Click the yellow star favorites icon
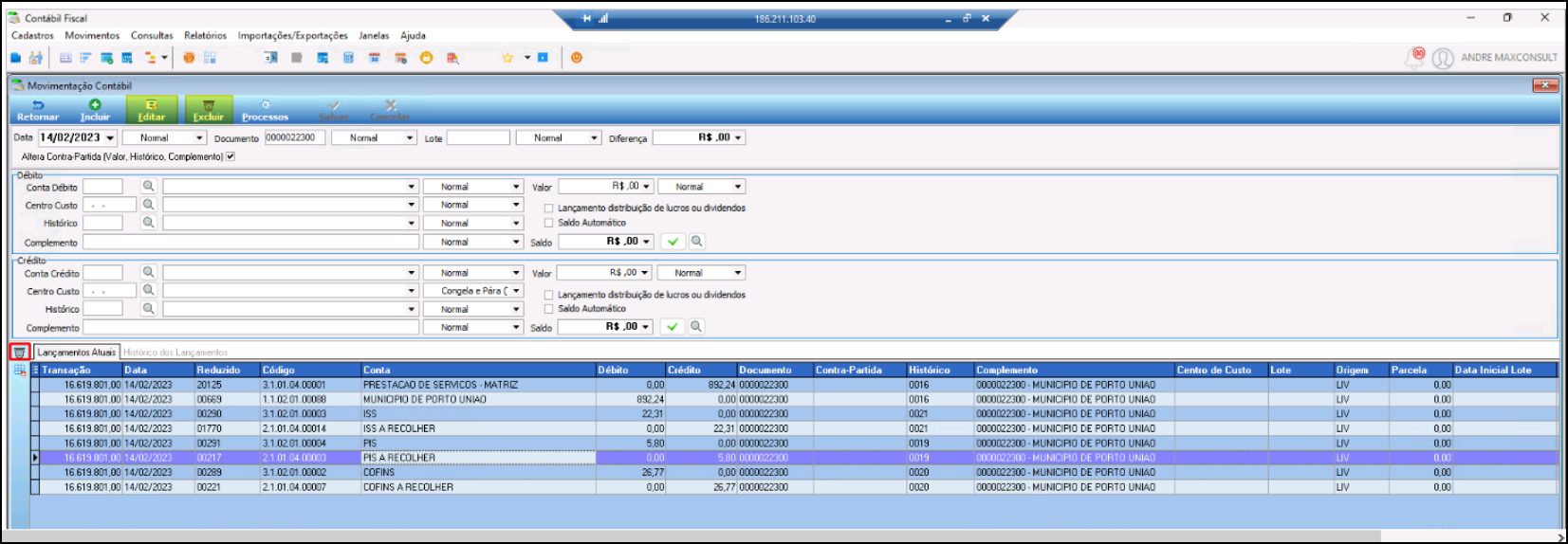The image size is (1568, 544). (x=507, y=58)
